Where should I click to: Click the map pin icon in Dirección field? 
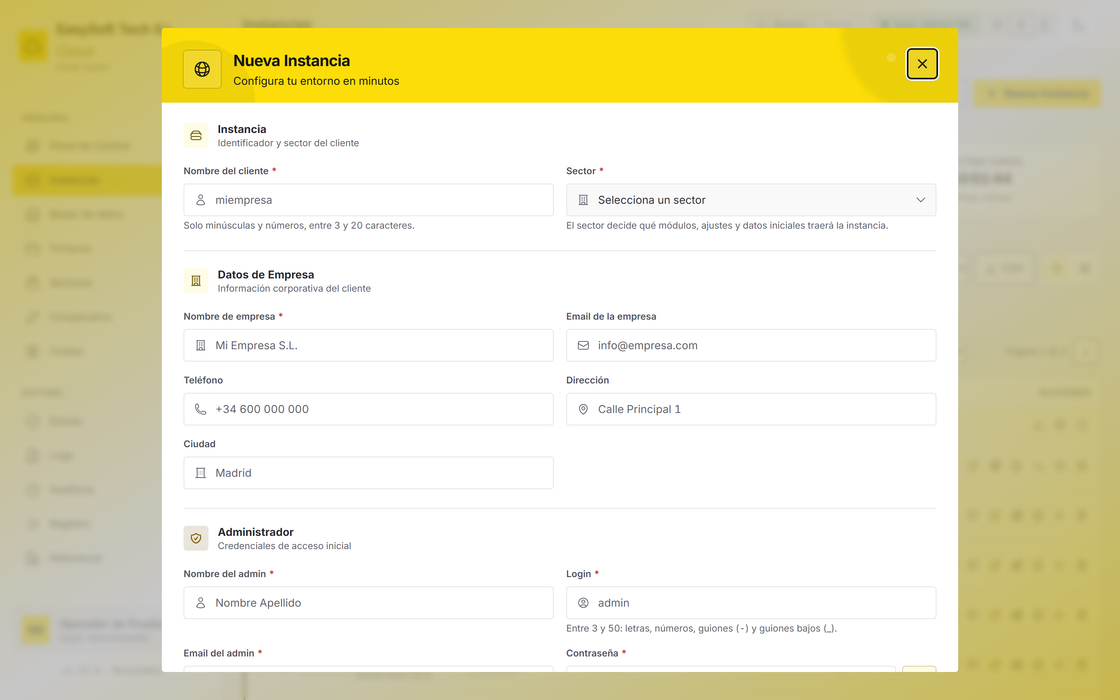click(x=583, y=409)
